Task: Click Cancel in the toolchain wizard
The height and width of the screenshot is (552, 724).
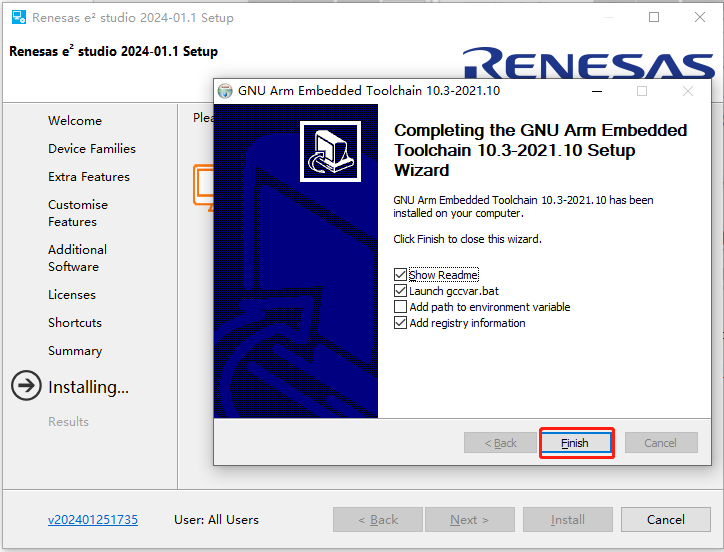Action: tap(660, 443)
